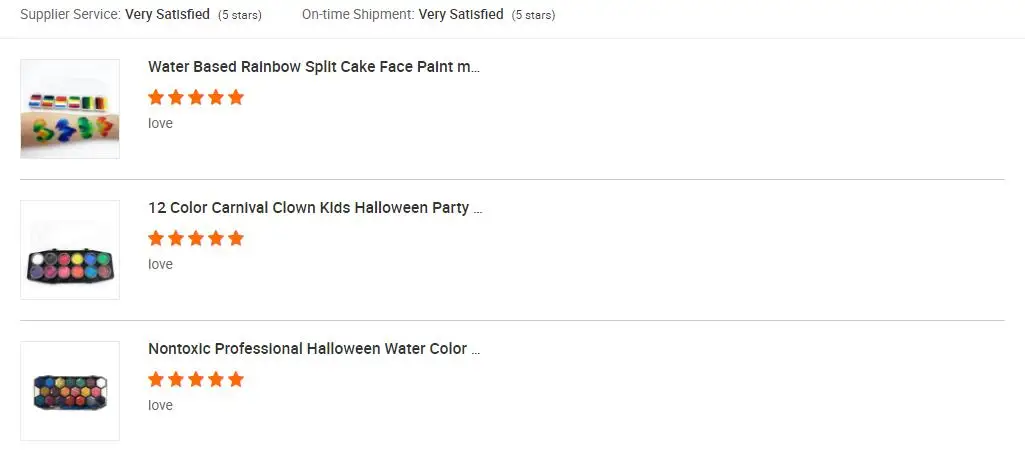
Task: Click On-time Shipment "Very Satisfied" rating text
Action: click(461, 15)
